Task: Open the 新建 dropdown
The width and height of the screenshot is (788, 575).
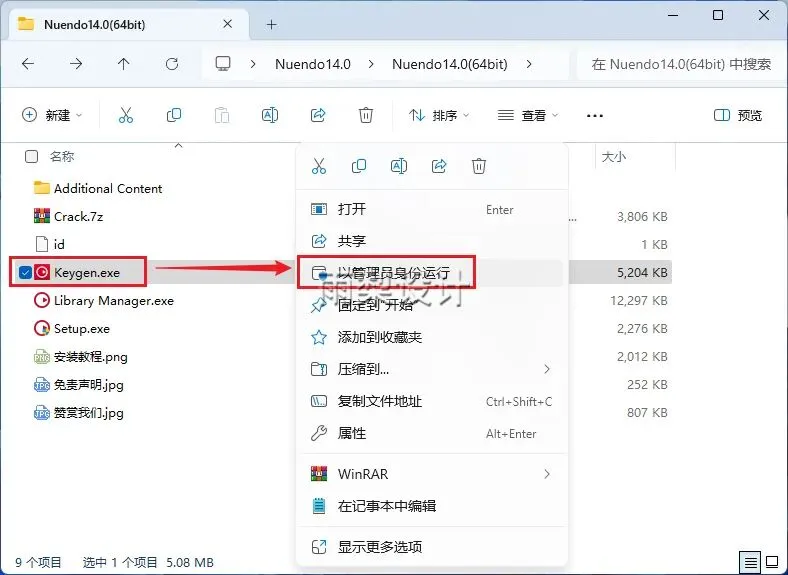Action: point(52,115)
